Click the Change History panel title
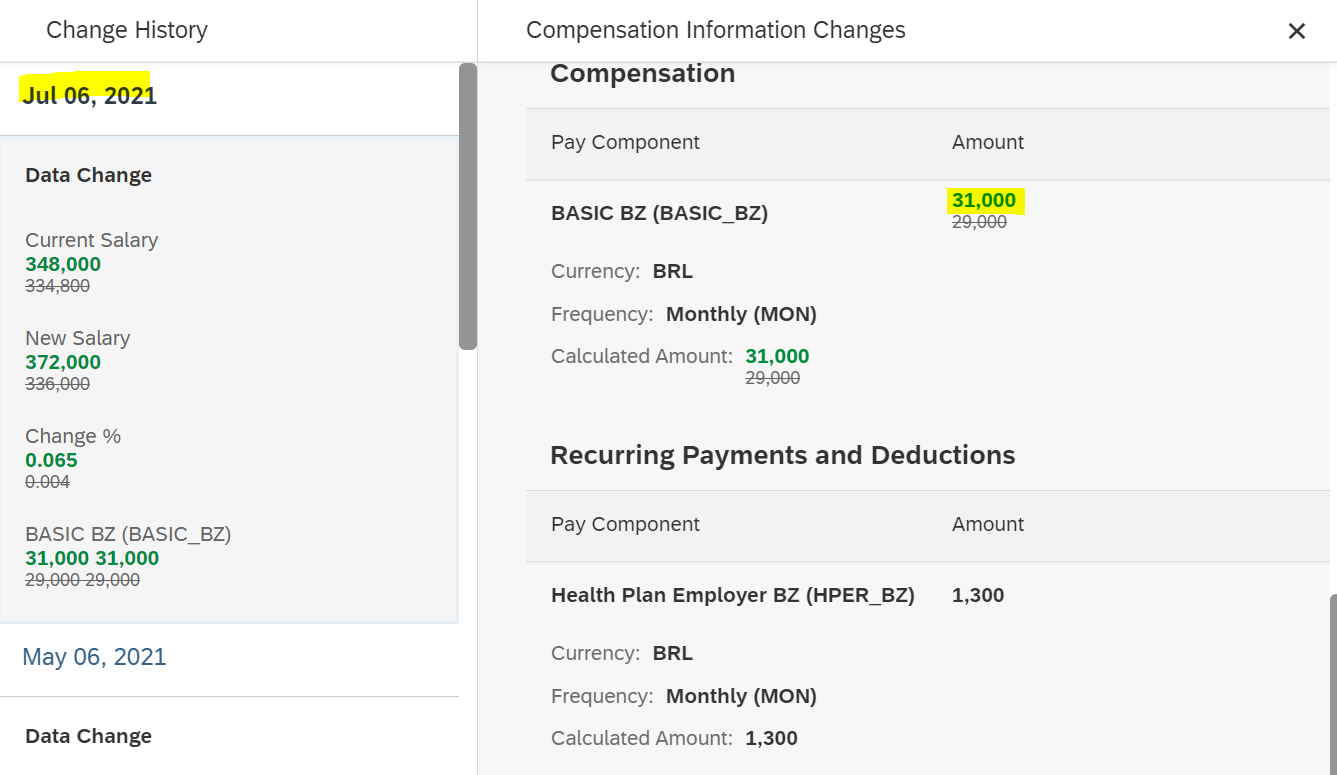This screenshot has height=775, width=1337. pos(127,31)
